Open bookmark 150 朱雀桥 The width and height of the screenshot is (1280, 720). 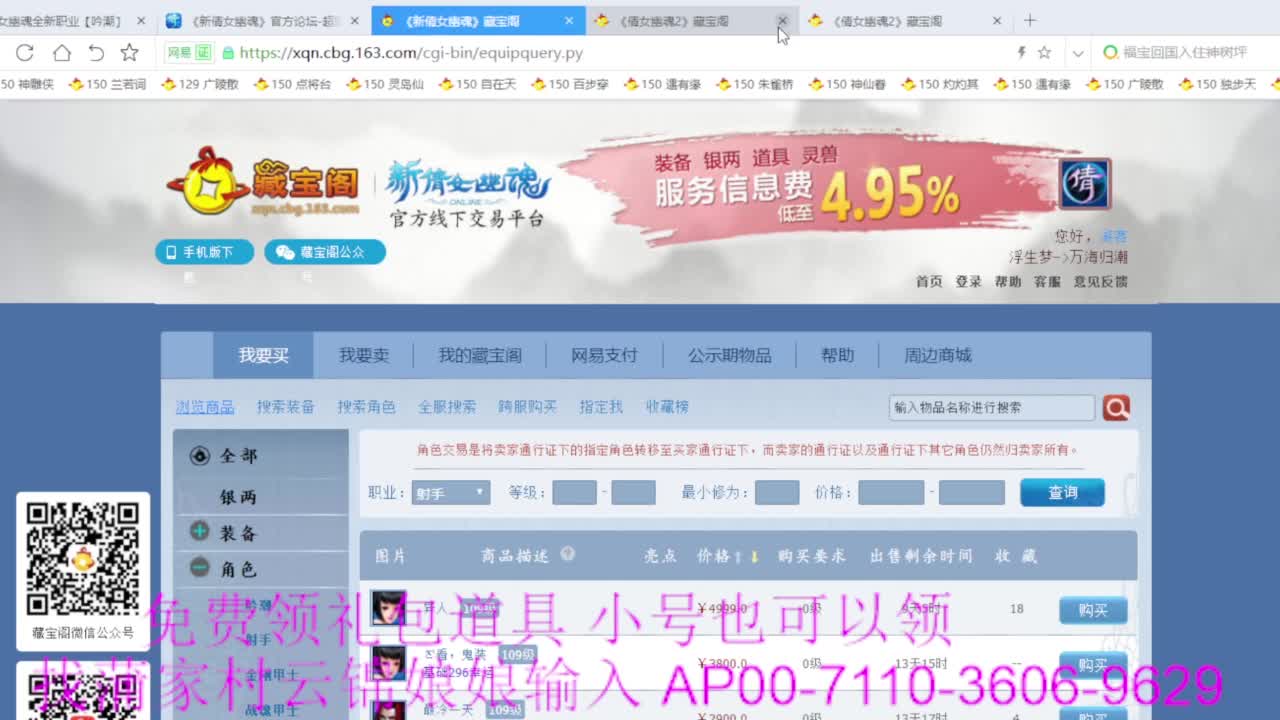click(x=755, y=84)
